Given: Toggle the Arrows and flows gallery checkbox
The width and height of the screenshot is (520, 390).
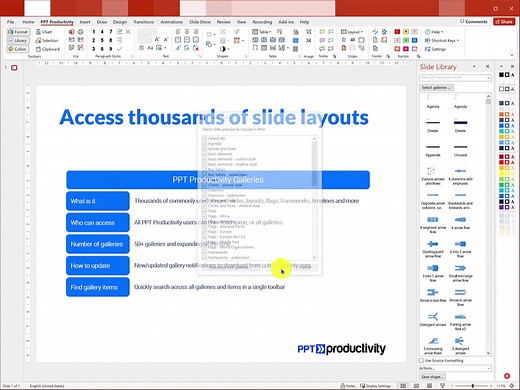Looking at the screenshot, I should [205, 149].
